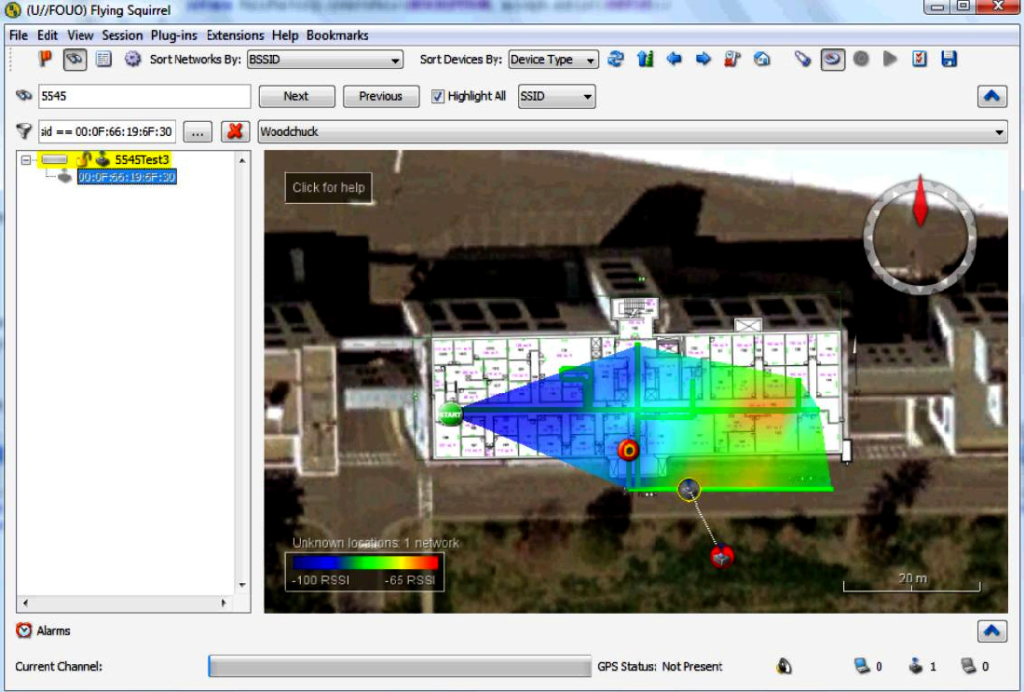The height and width of the screenshot is (692, 1024).
Task: Collapse the 5545Test3 network tree node
Action: coord(27,160)
